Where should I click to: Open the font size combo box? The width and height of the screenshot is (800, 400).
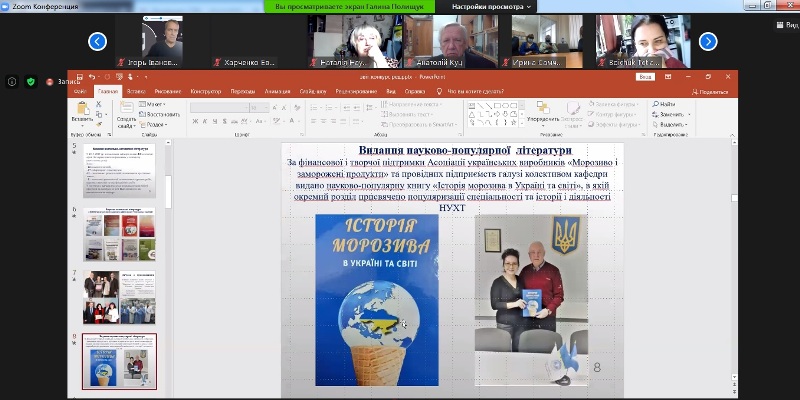[259, 108]
